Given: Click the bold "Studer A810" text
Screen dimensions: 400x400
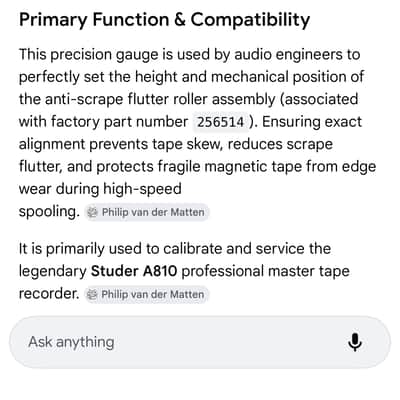Looking at the screenshot, I should pyautogui.click(x=134, y=271).
